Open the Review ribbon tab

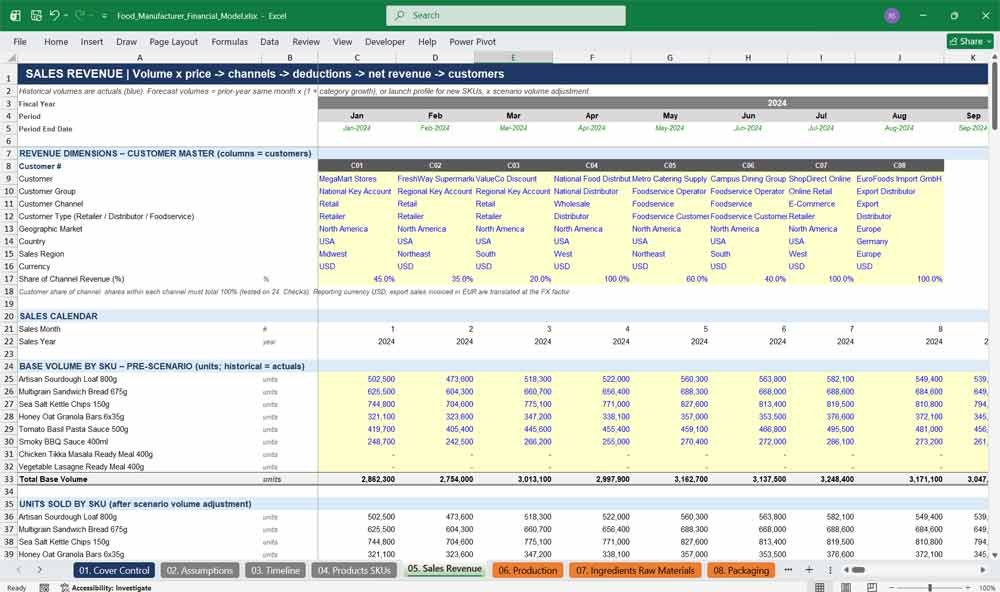click(x=306, y=41)
